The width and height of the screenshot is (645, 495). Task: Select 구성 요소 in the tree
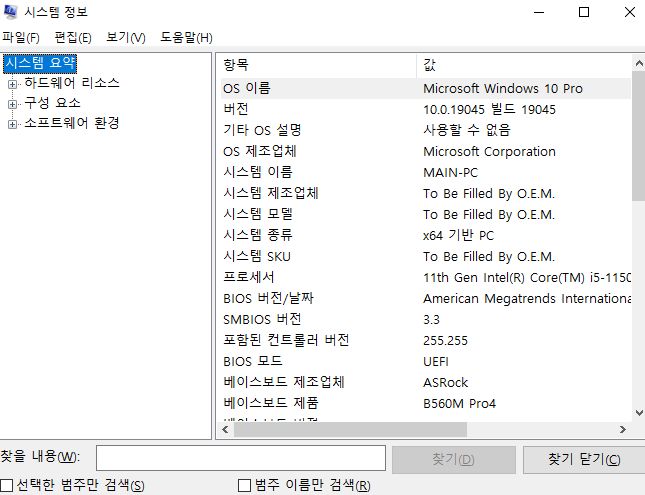(x=52, y=103)
